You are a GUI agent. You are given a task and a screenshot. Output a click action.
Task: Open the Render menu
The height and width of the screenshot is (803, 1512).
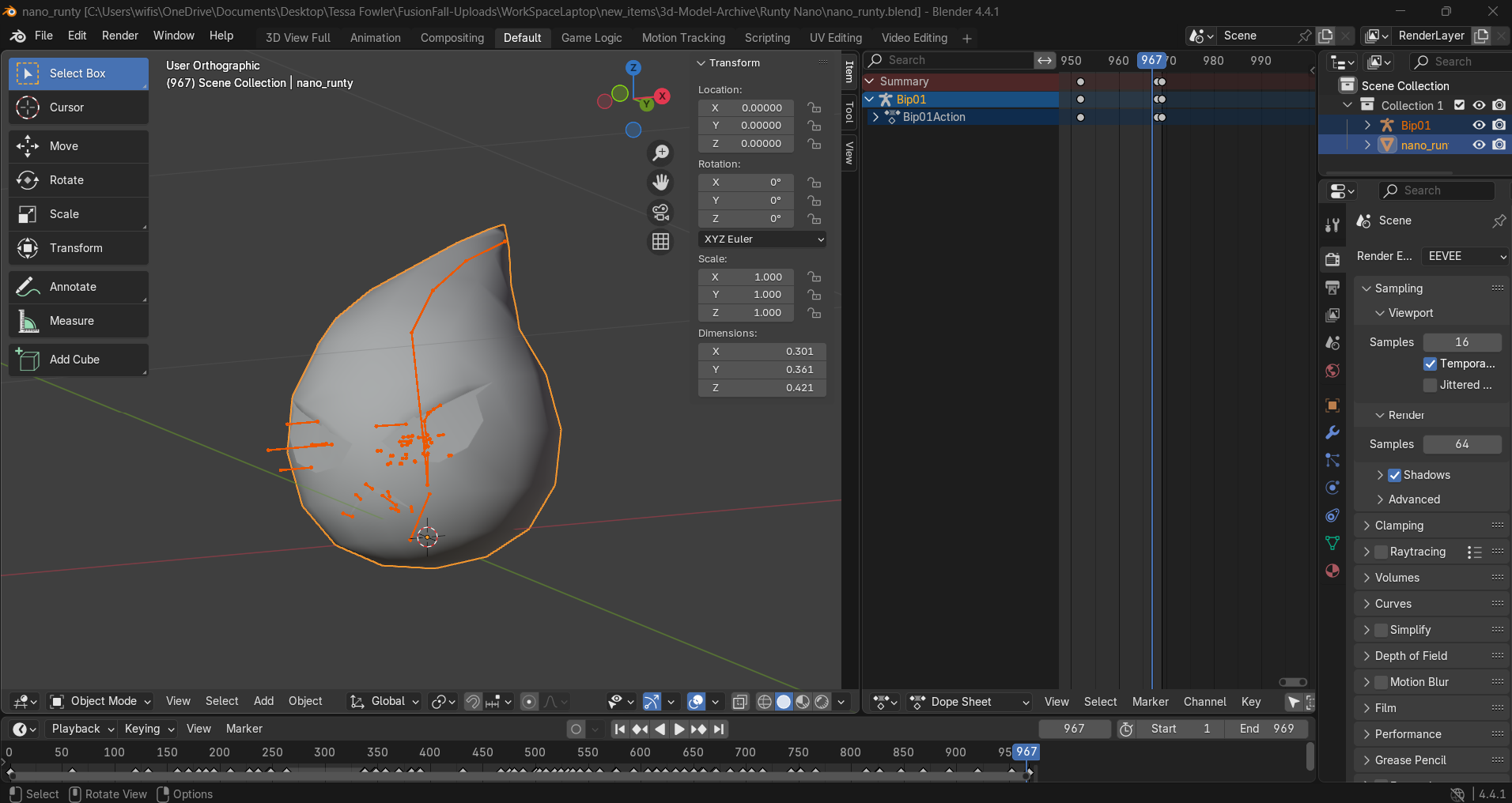tap(120, 36)
